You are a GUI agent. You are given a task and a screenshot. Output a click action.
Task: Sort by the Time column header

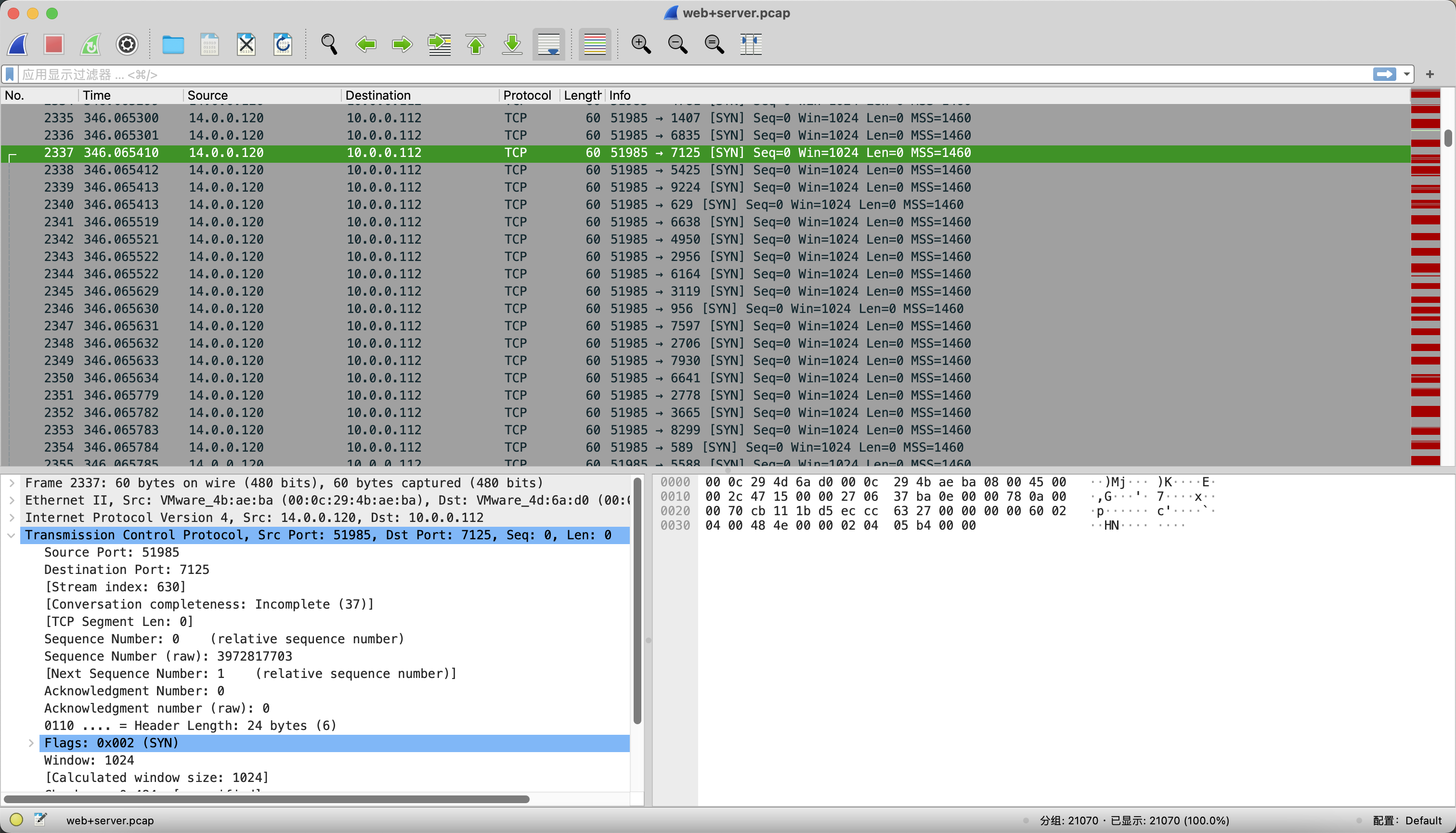point(130,95)
